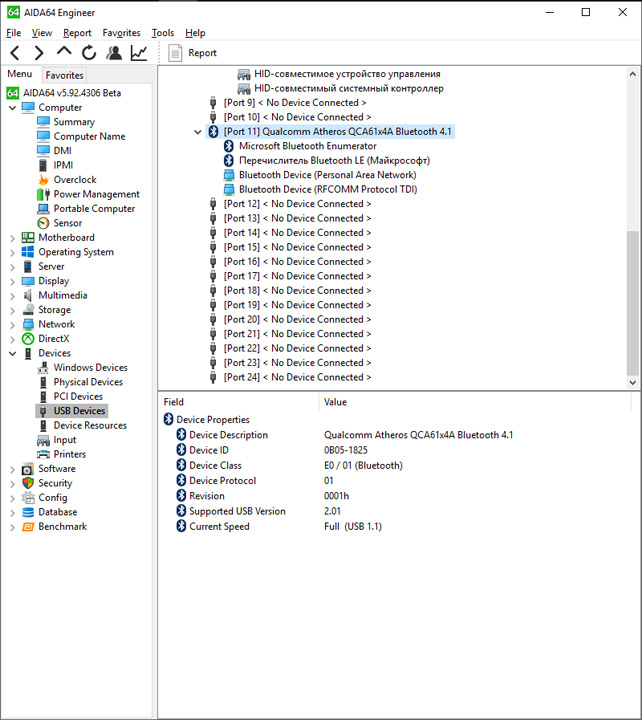Switch to the Menu tab
Viewport: 642px width, 720px height.
click(20, 74)
